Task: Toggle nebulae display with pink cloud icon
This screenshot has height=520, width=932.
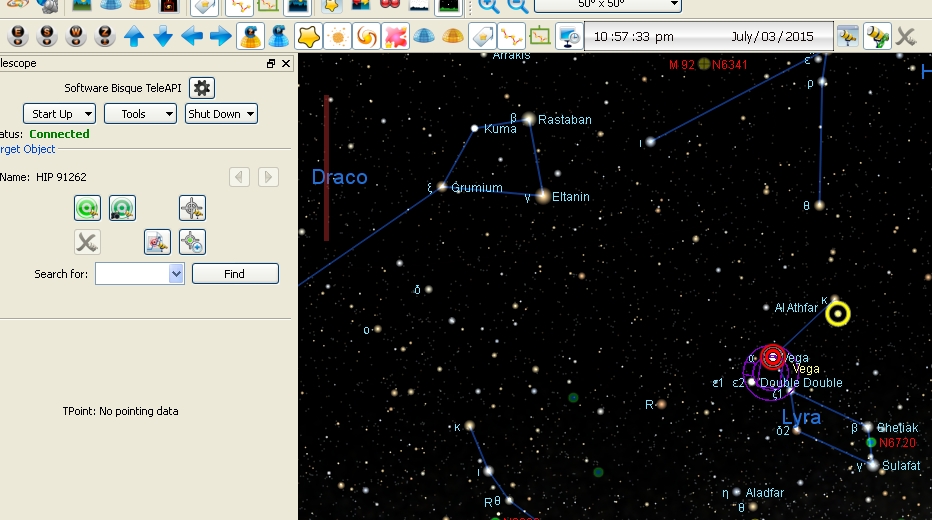Action: [x=395, y=36]
